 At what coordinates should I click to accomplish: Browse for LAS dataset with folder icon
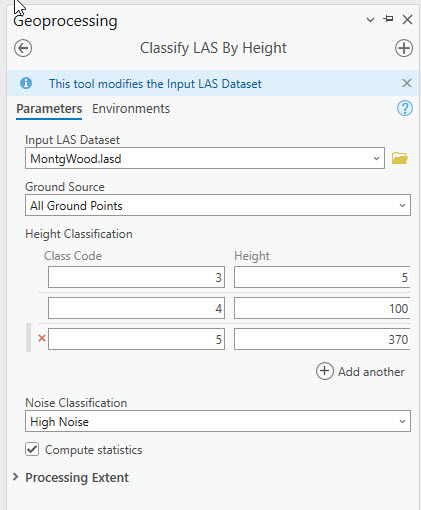(x=399, y=158)
